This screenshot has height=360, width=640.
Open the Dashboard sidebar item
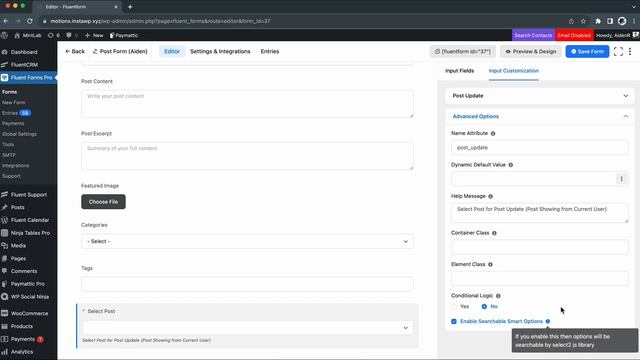coord(24,52)
